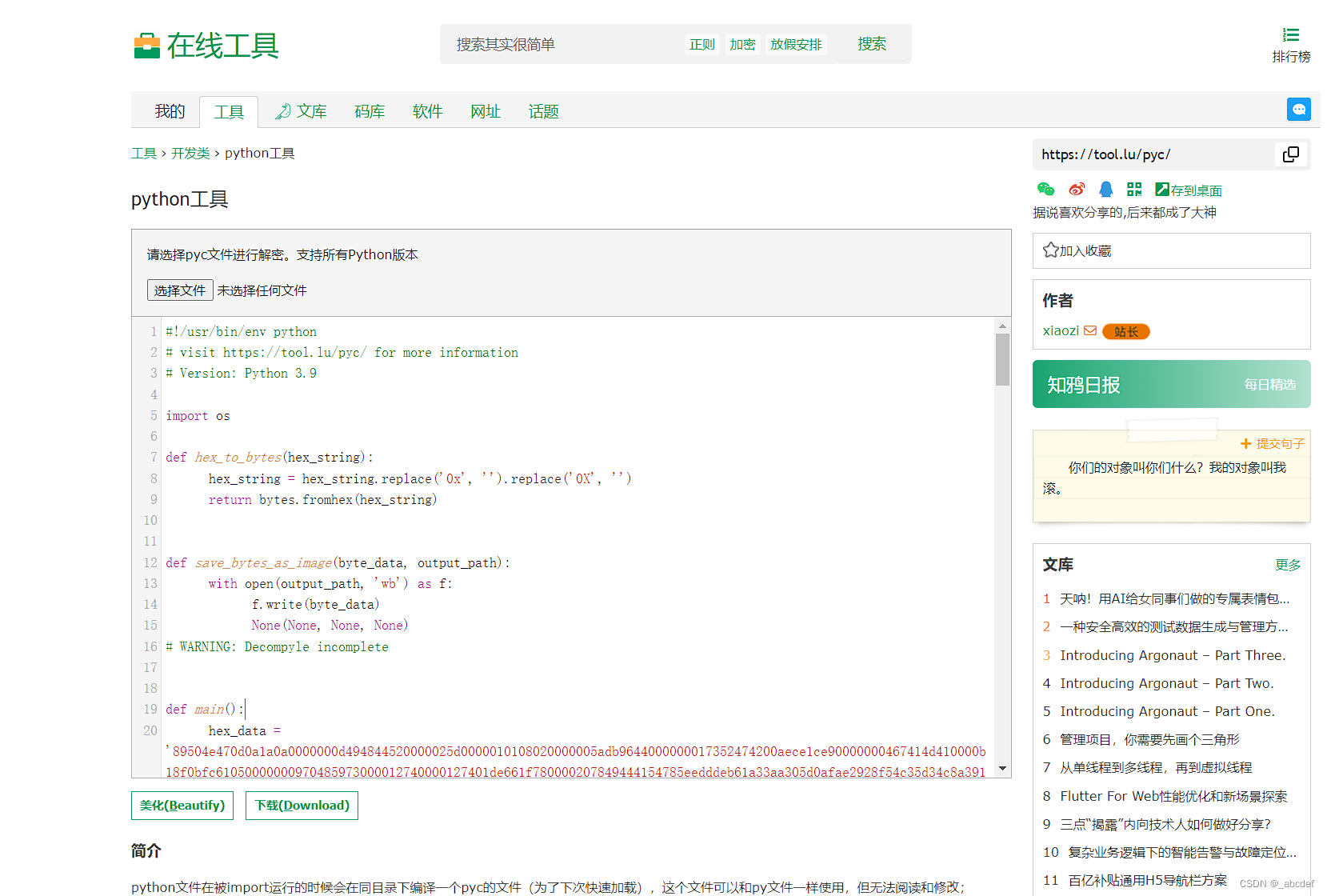This screenshot has width=1327, height=896.
Task: Click the 开发类 breadcrumb link
Action: tap(190, 153)
